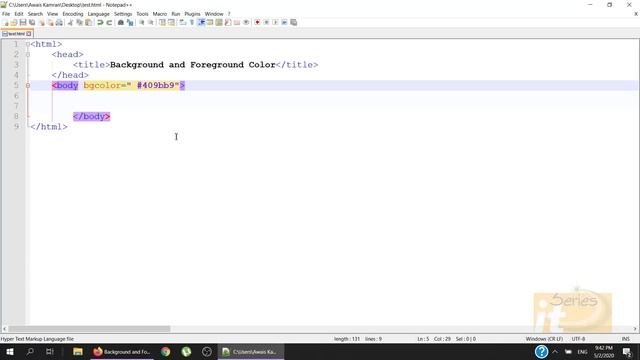640x360 pixels.
Task: Select the test.html document tab
Action: (x=16, y=34)
